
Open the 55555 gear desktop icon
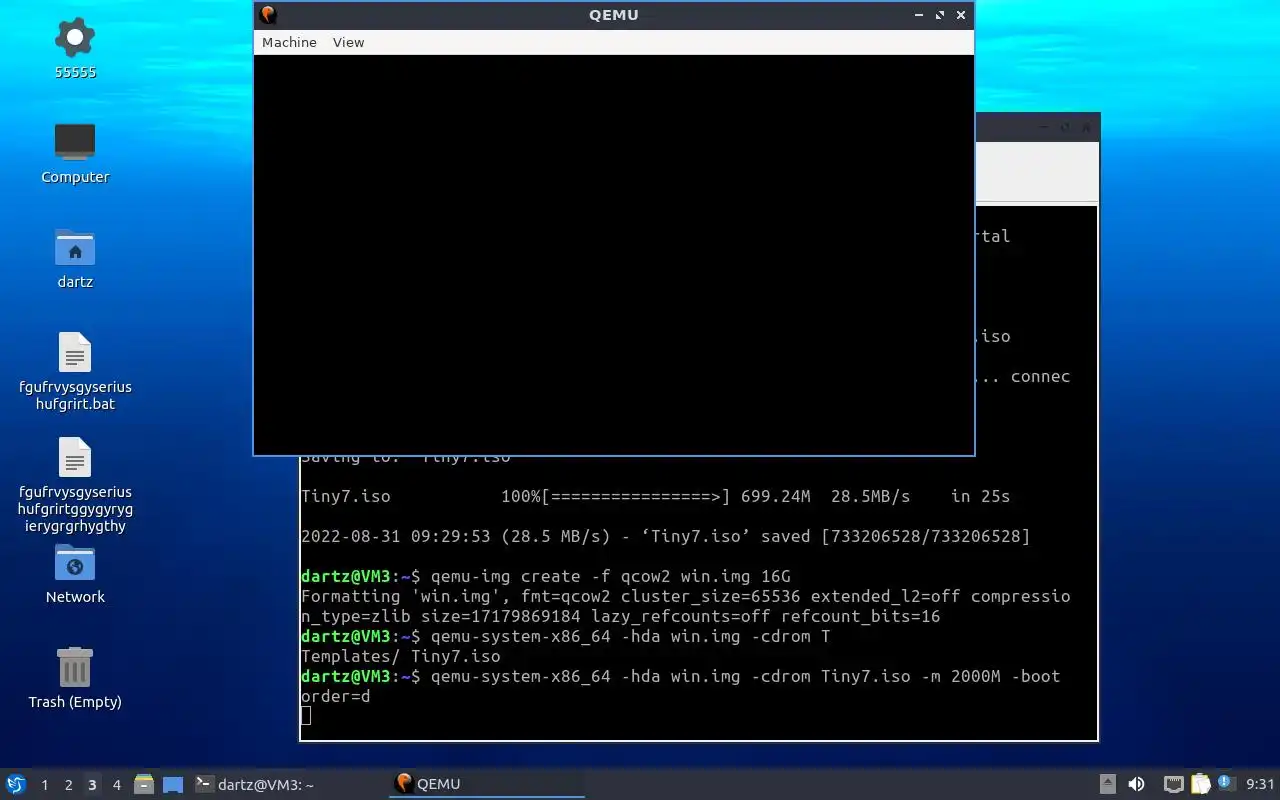click(x=75, y=48)
